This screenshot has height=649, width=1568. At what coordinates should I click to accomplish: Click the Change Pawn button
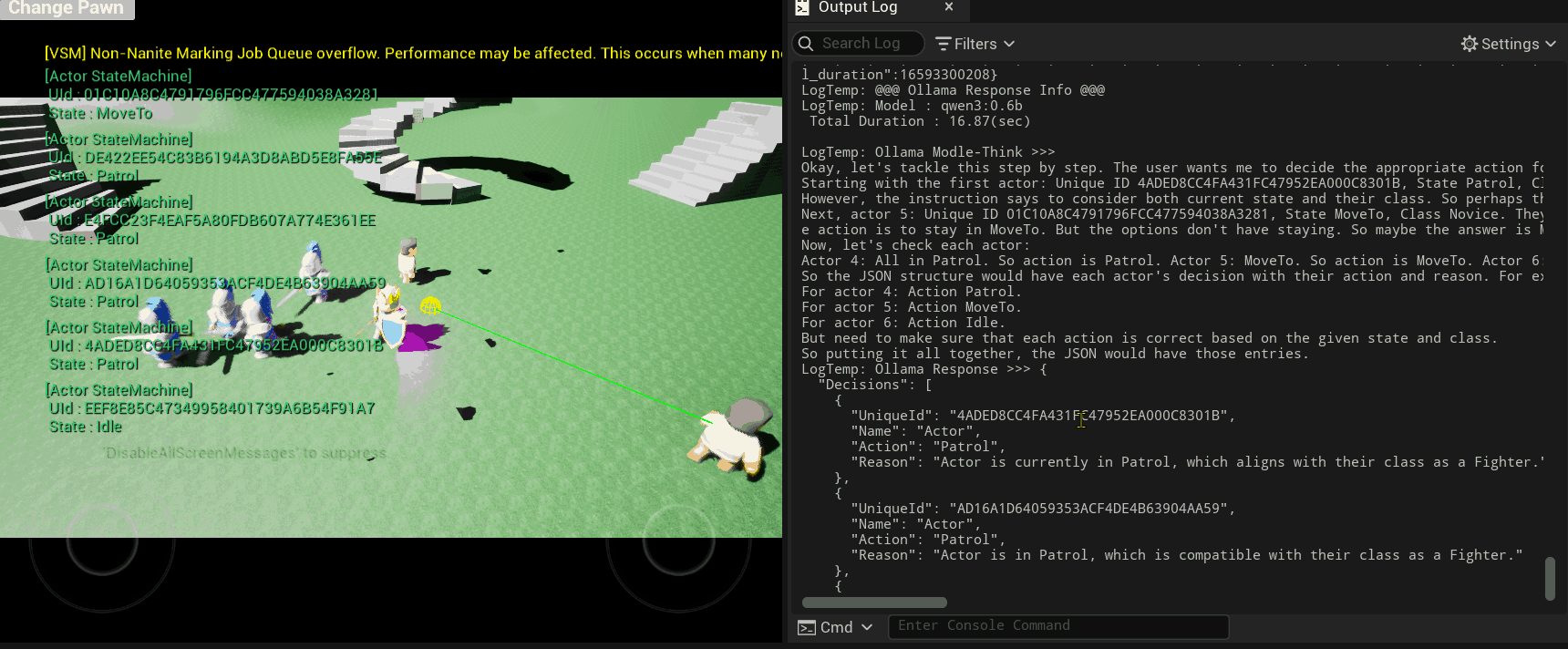[x=66, y=8]
